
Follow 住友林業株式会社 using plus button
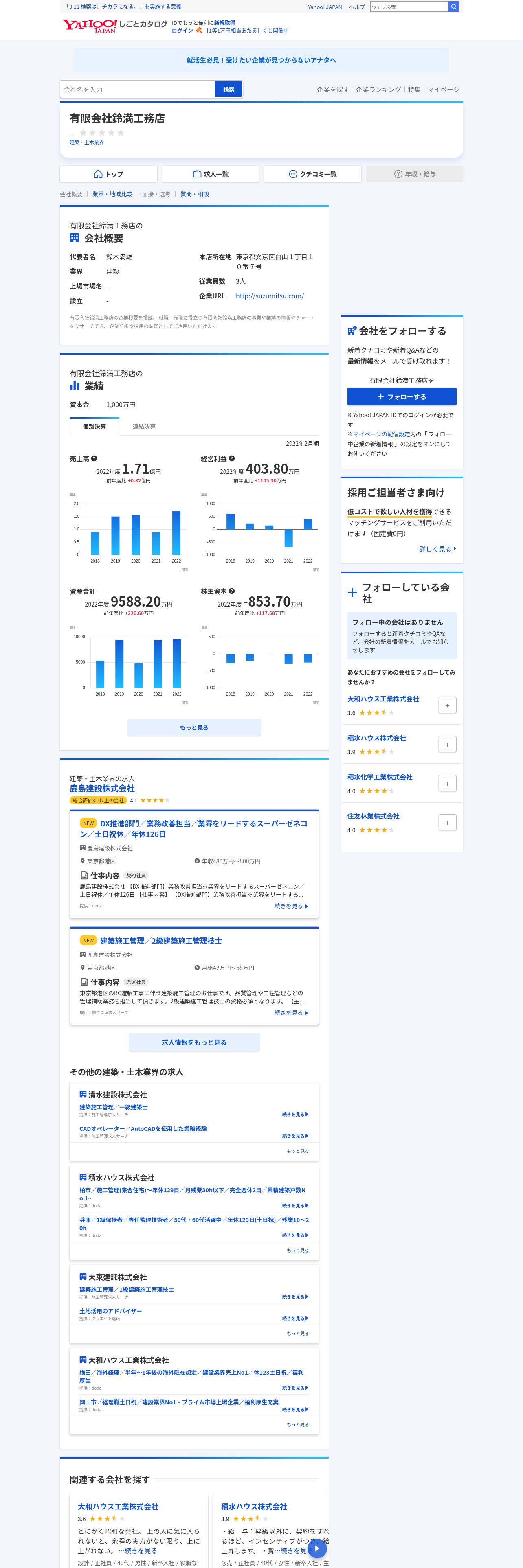click(448, 822)
